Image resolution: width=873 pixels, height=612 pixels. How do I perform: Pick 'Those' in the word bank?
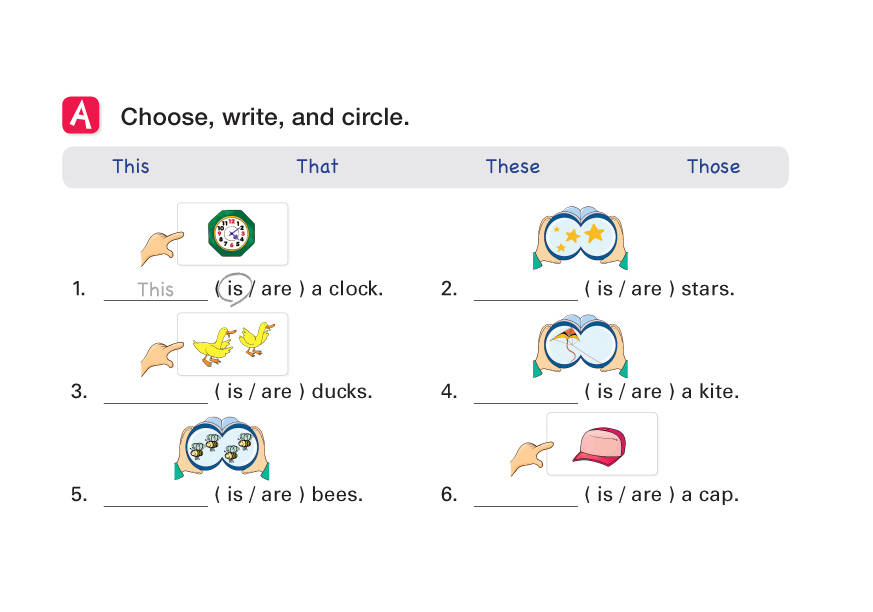coord(713,167)
